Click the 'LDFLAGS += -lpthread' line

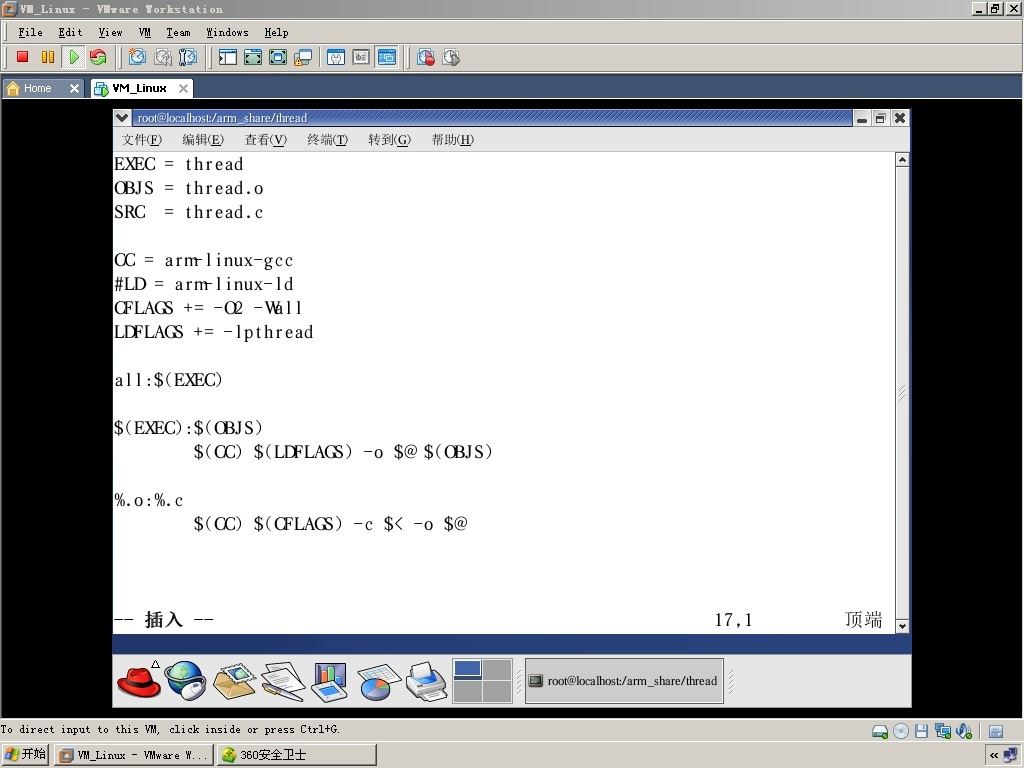(x=214, y=332)
